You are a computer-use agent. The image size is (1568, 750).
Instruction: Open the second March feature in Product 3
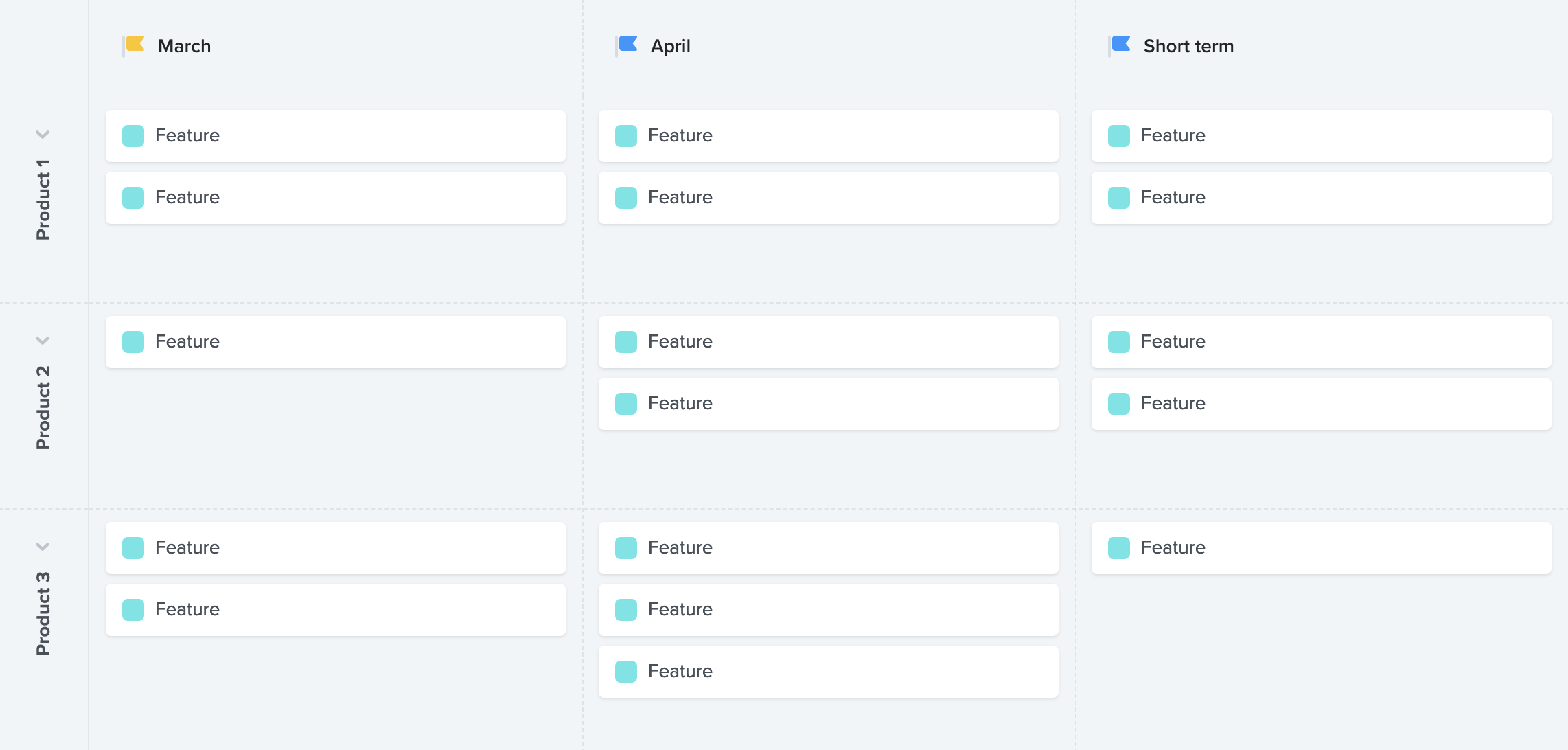coord(336,610)
